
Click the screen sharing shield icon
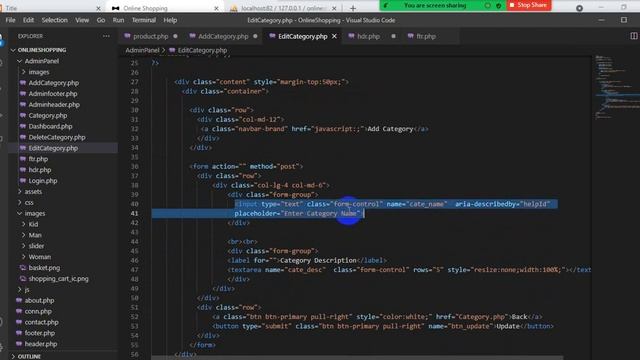[x=498, y=6]
